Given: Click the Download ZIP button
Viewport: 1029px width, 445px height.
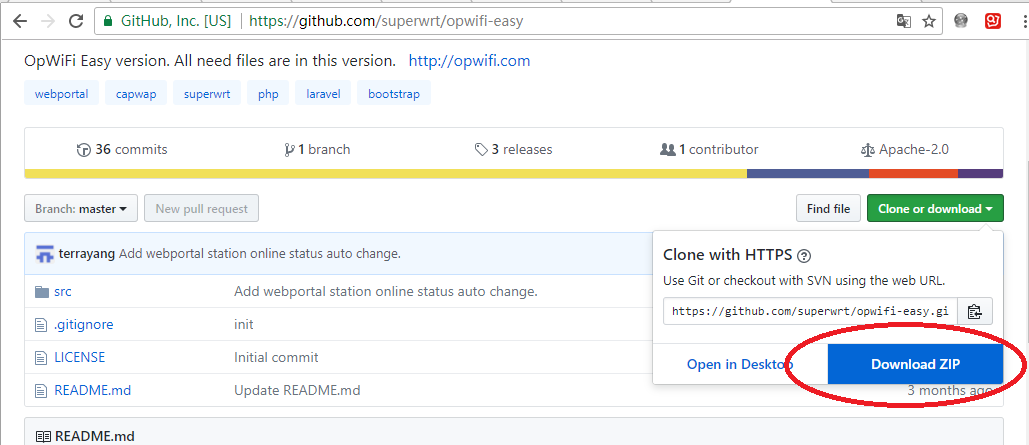Looking at the screenshot, I should click(915, 364).
